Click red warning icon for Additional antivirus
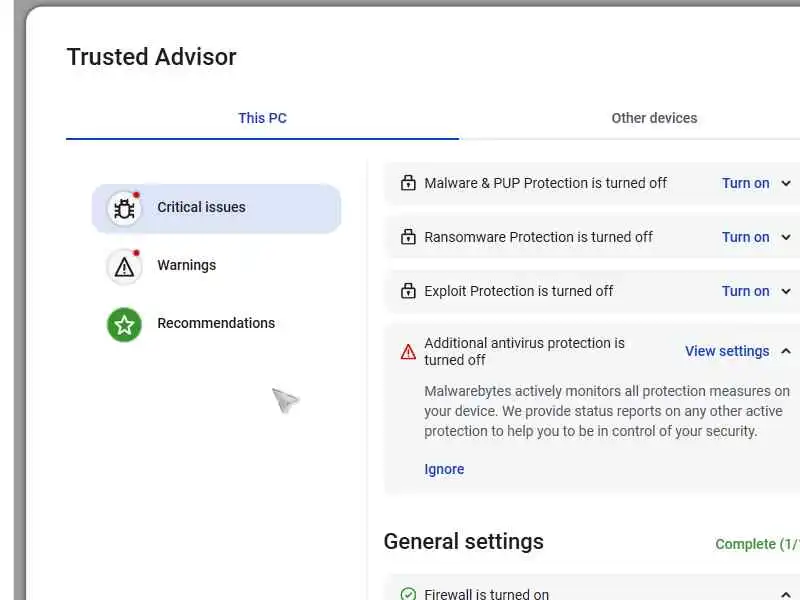The height and width of the screenshot is (600, 800). (x=408, y=351)
